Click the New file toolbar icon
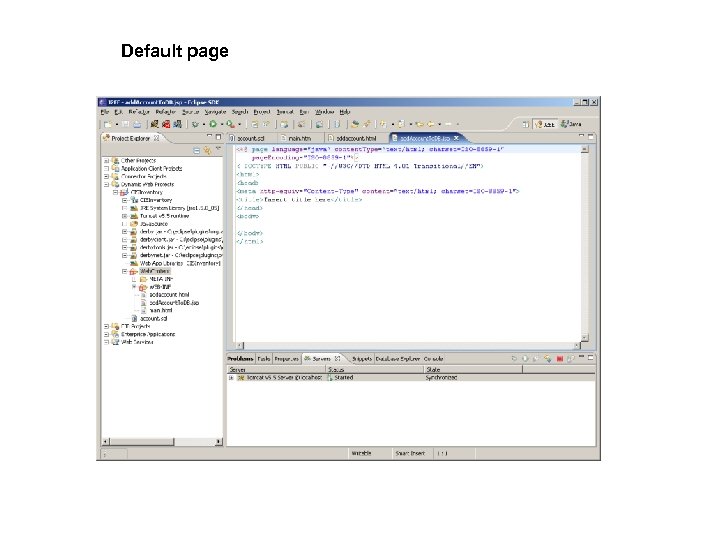Screen dimensions: 720x540 (x=107, y=124)
